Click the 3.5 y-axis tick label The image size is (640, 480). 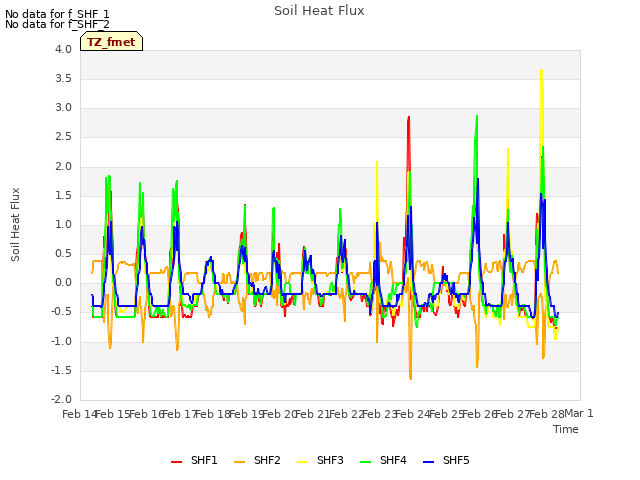63,78
